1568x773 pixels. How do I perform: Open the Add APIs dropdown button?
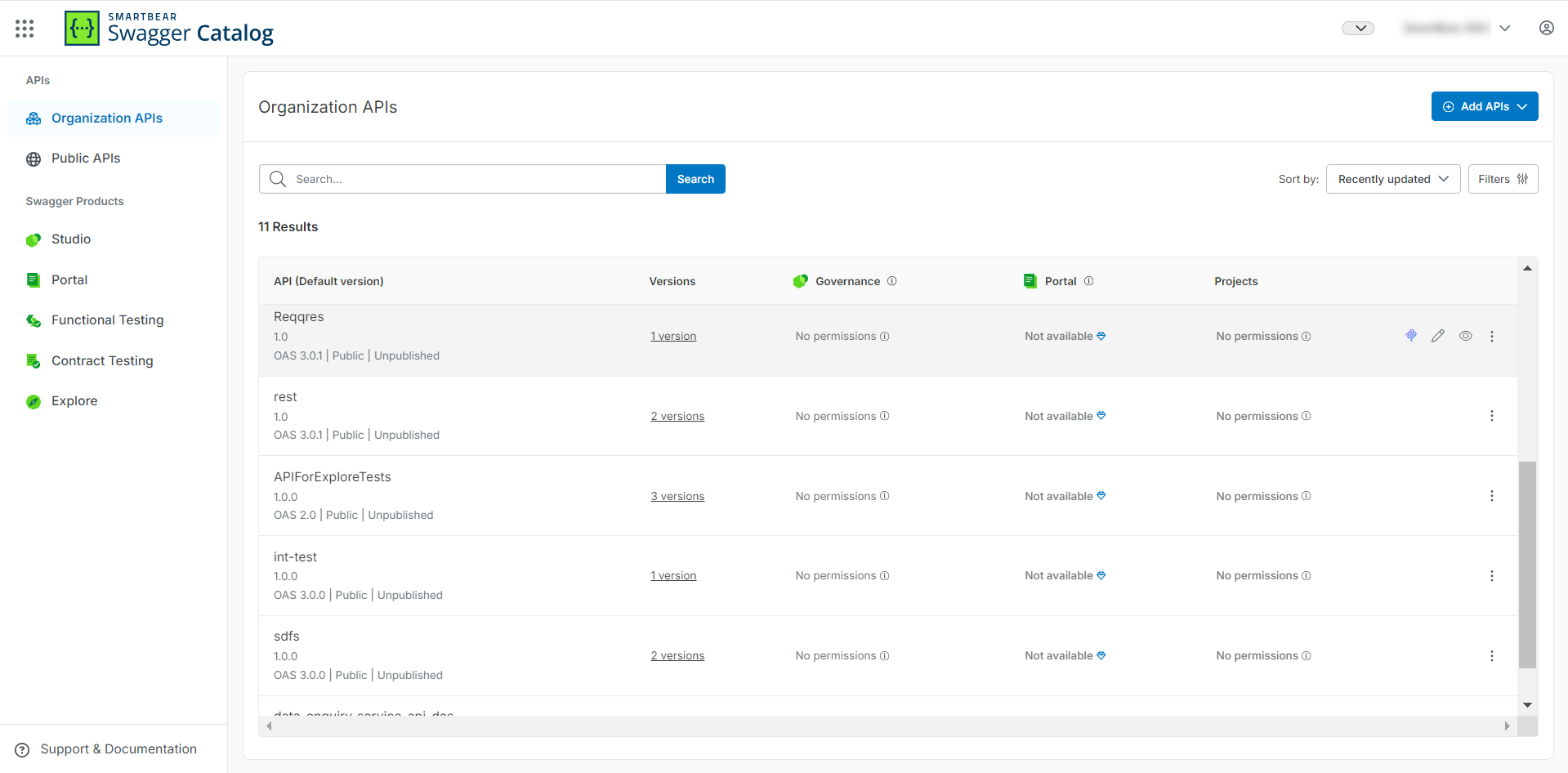pyautogui.click(x=1484, y=106)
